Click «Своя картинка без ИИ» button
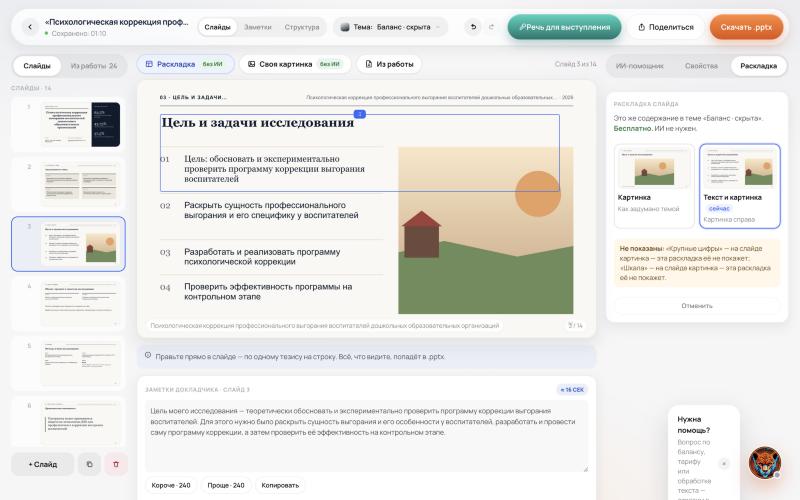Image resolution: width=800 pixels, height=500 pixels. 295,64
